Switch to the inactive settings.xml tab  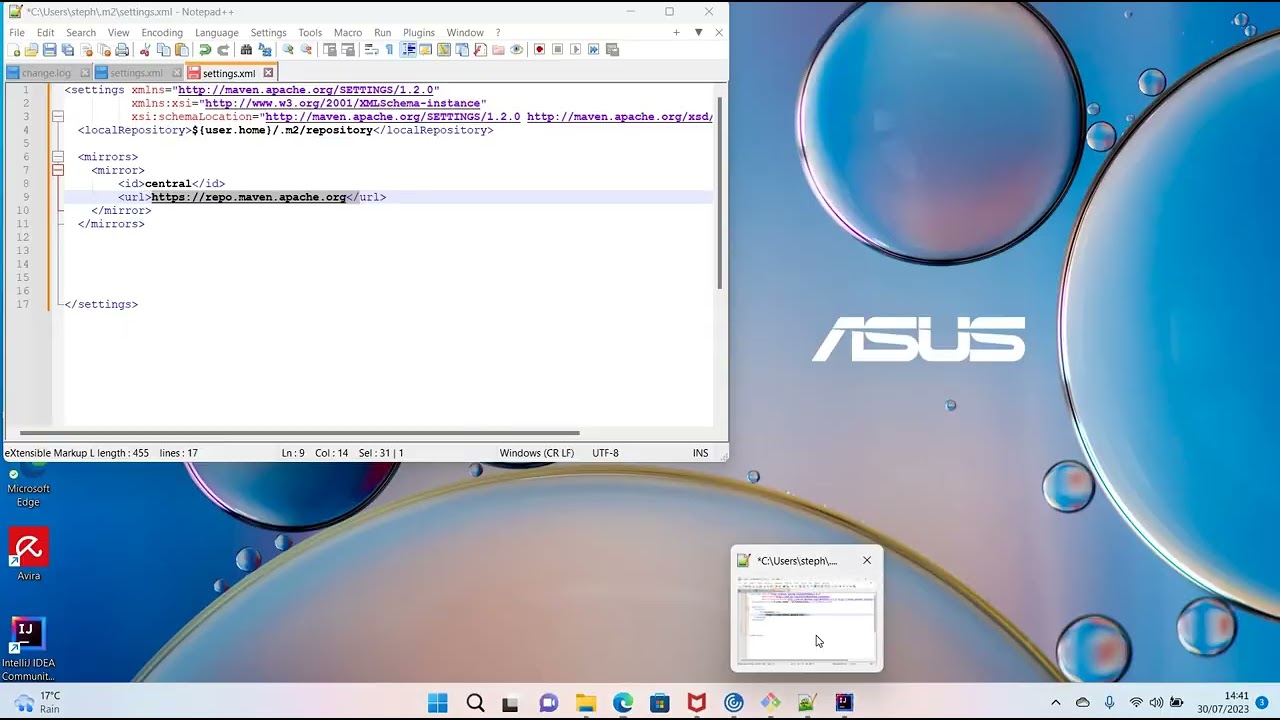(x=136, y=73)
